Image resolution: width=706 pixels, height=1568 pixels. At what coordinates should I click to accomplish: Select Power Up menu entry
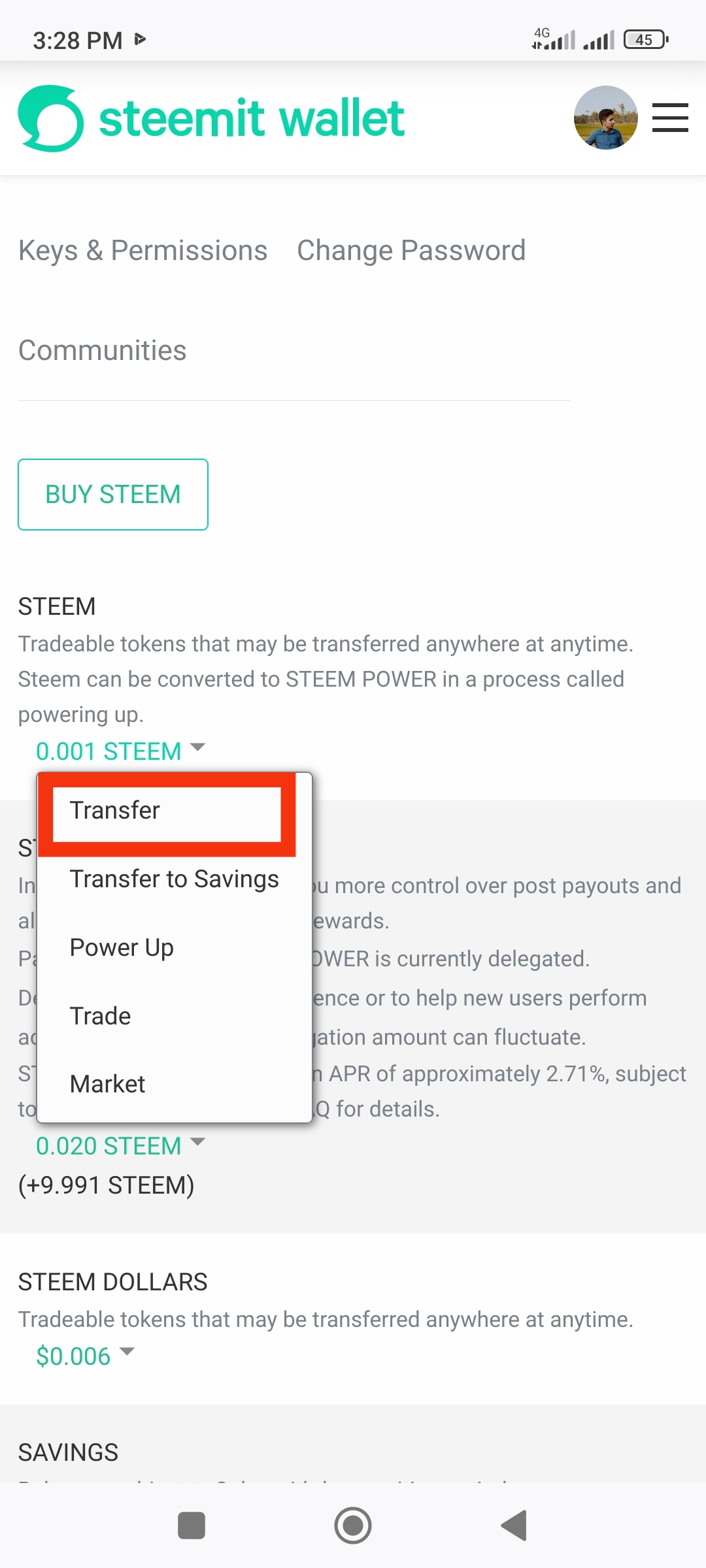pos(122,947)
